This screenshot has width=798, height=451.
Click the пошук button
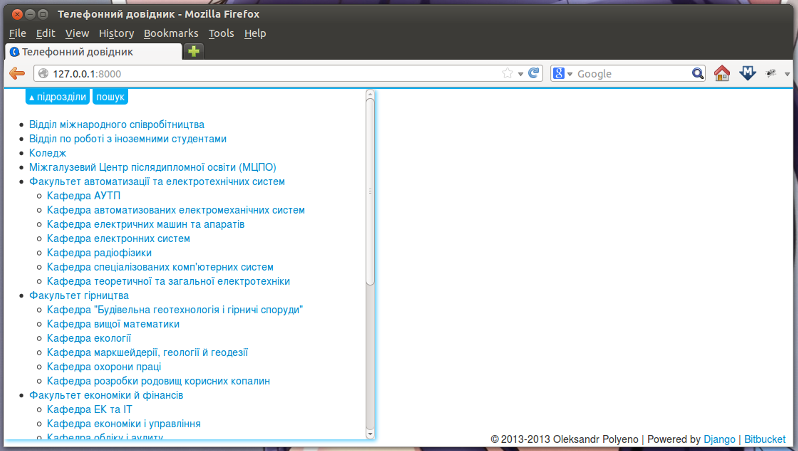click(110, 97)
